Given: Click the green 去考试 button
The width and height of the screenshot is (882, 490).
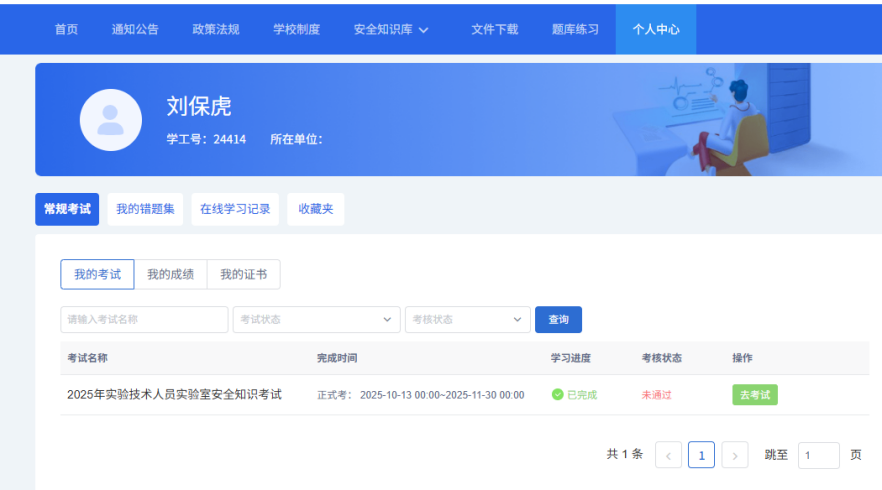Looking at the screenshot, I should [754, 395].
